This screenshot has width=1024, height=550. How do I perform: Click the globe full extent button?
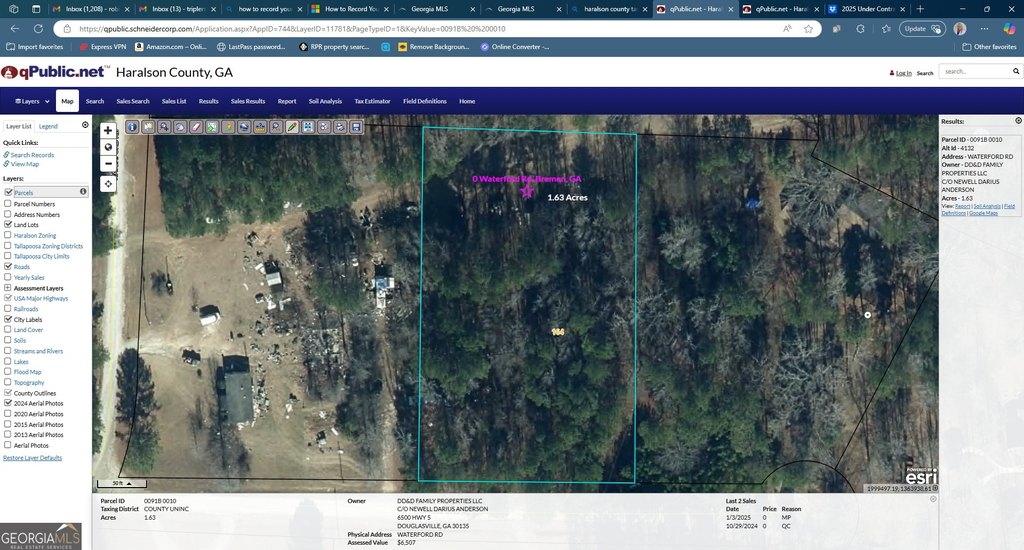click(x=108, y=146)
